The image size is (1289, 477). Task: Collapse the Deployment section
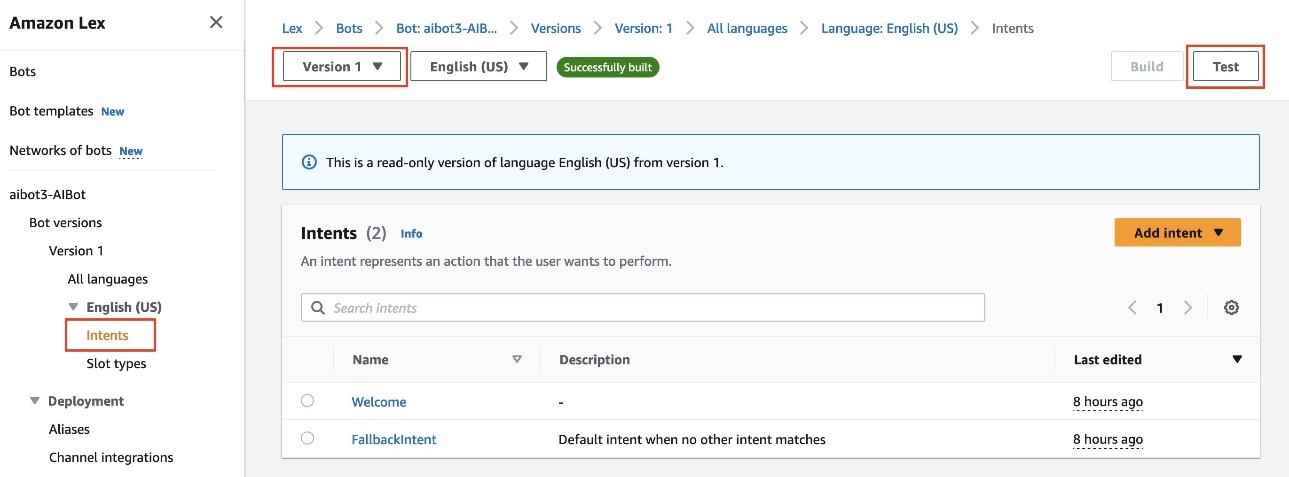click(35, 401)
